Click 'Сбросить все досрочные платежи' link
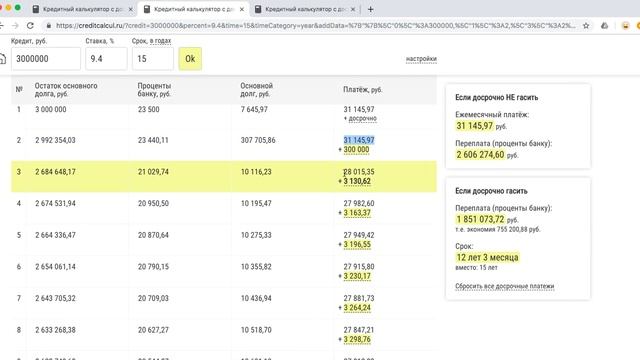Screen dimensions: 640x360 504,286
